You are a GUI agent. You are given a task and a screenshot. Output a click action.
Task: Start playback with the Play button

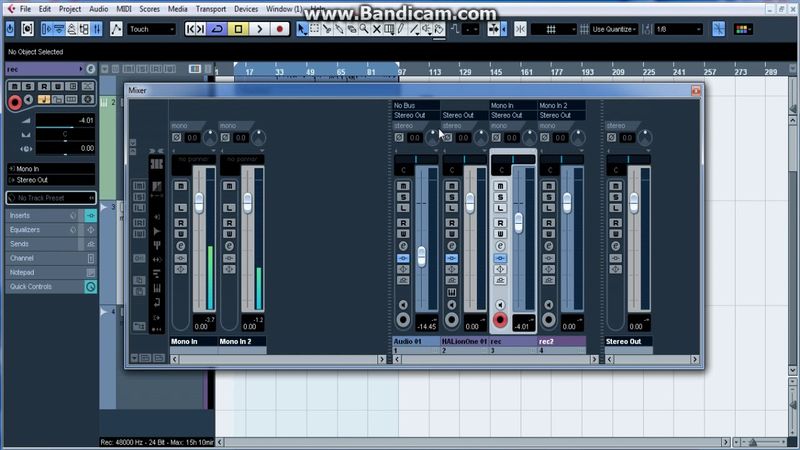tap(259, 29)
